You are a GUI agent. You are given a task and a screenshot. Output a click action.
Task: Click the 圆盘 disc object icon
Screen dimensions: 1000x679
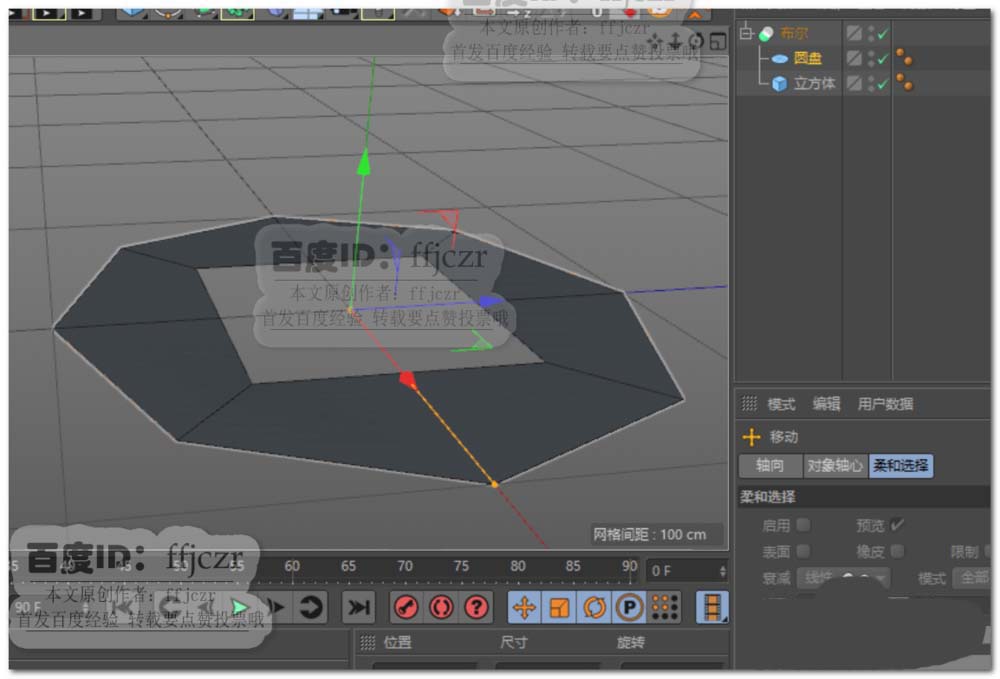pos(779,59)
